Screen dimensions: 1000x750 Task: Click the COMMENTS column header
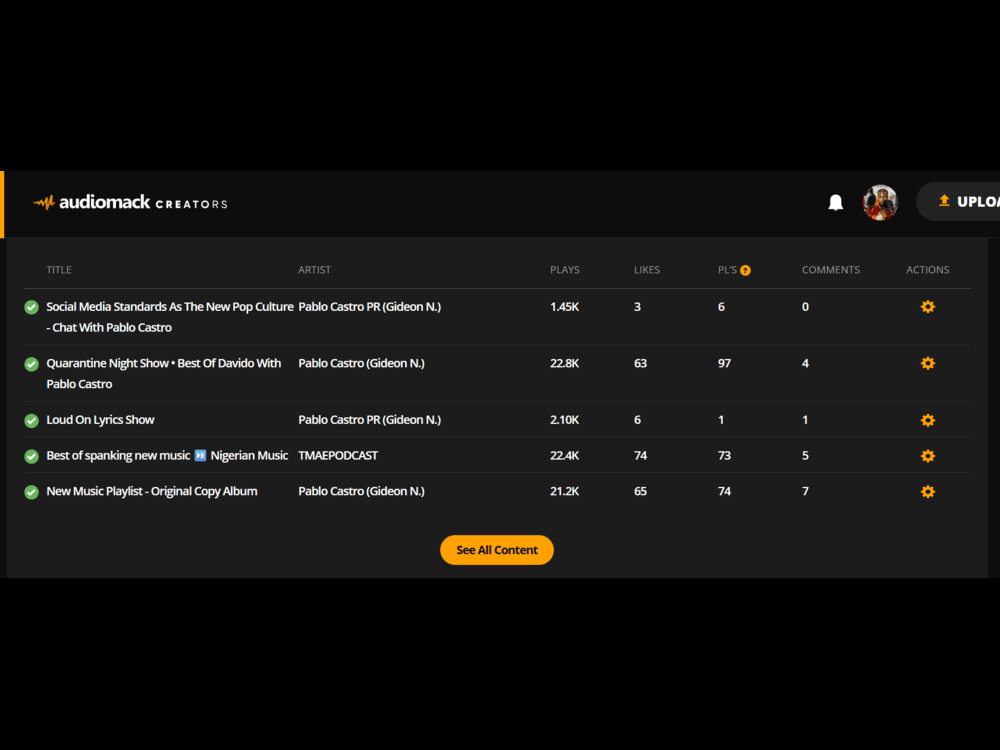point(831,270)
